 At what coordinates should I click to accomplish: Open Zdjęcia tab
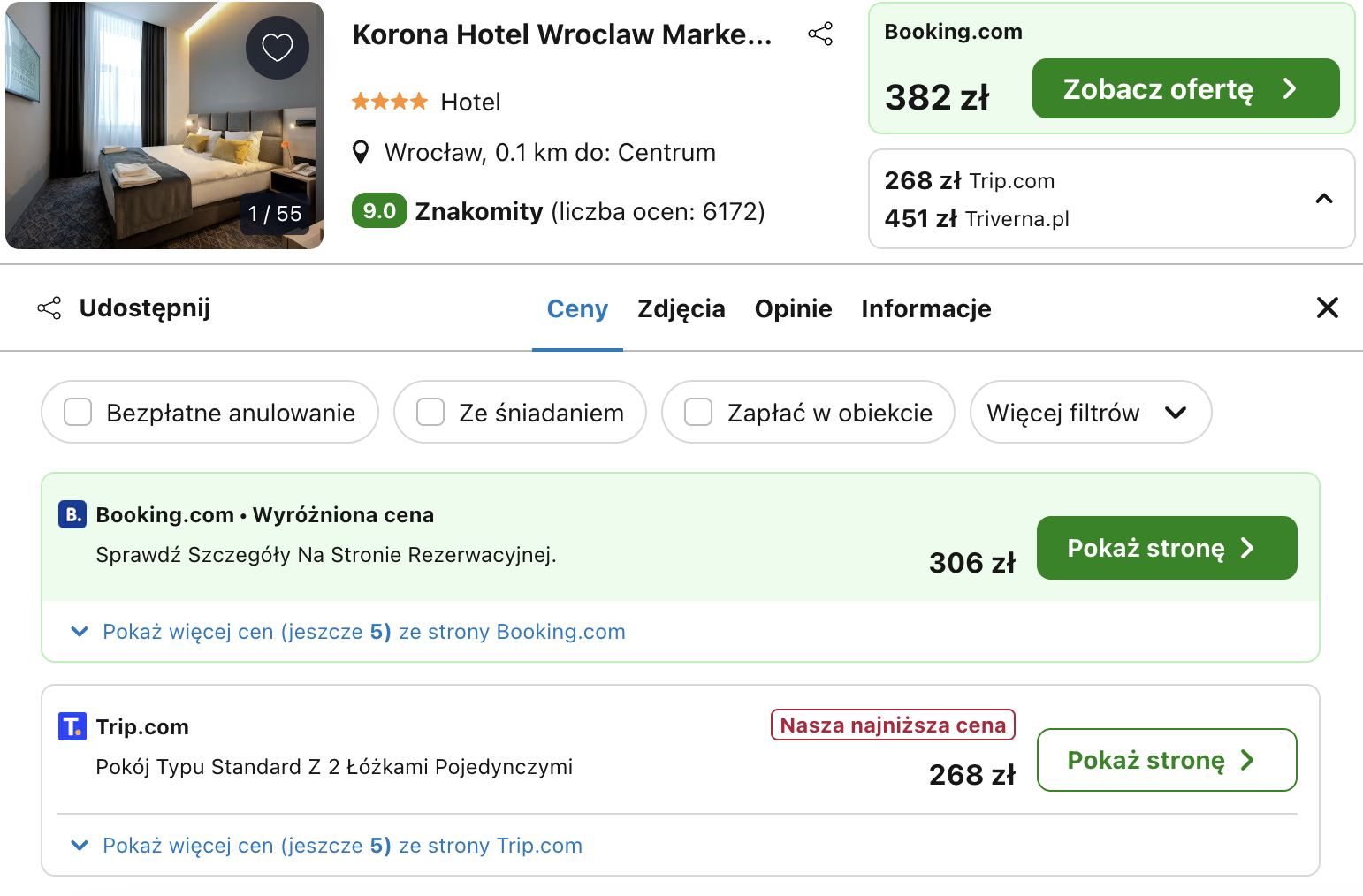681,309
